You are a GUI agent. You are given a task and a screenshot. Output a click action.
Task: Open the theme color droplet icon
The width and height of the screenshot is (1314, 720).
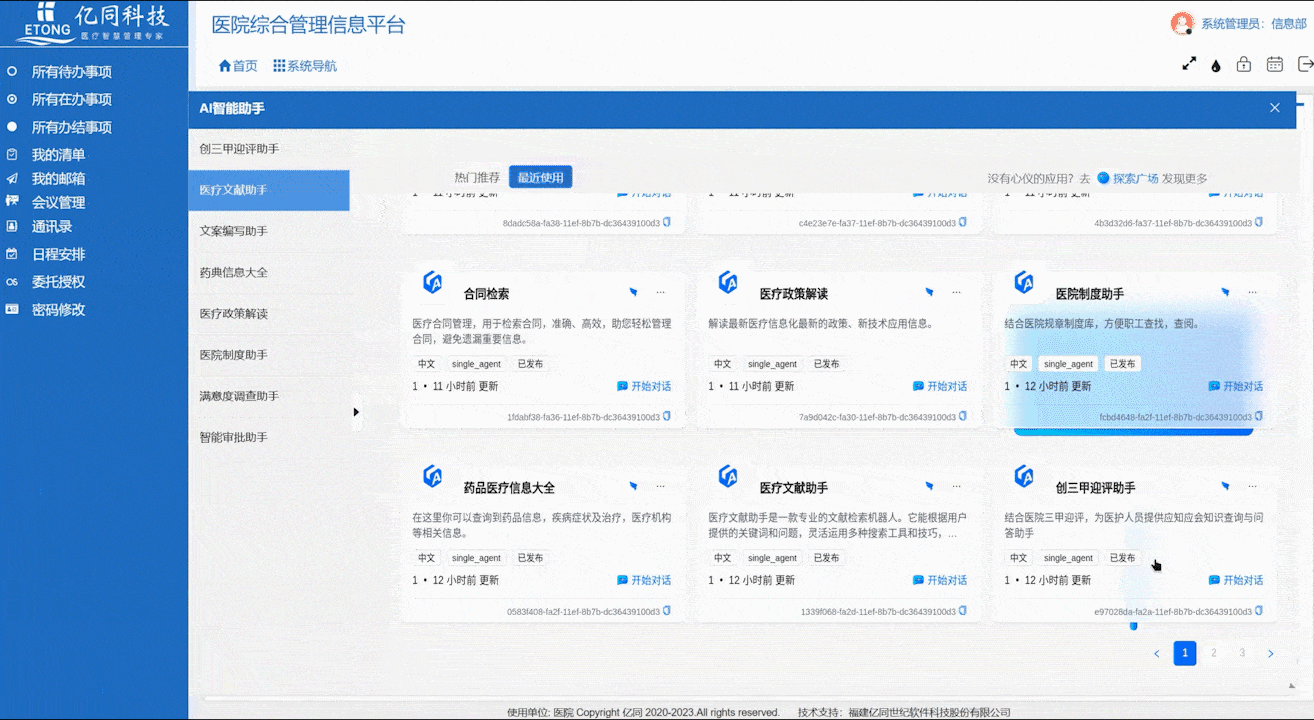tap(1216, 65)
